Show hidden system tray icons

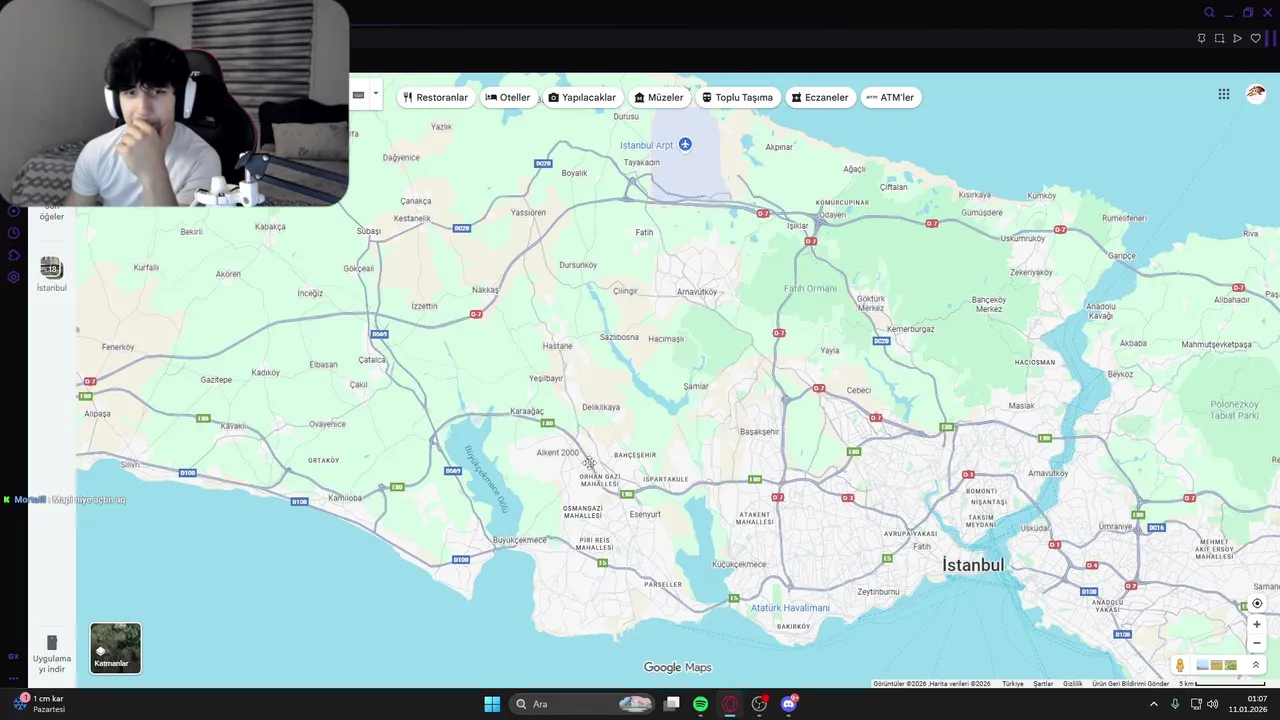pyautogui.click(x=1153, y=704)
